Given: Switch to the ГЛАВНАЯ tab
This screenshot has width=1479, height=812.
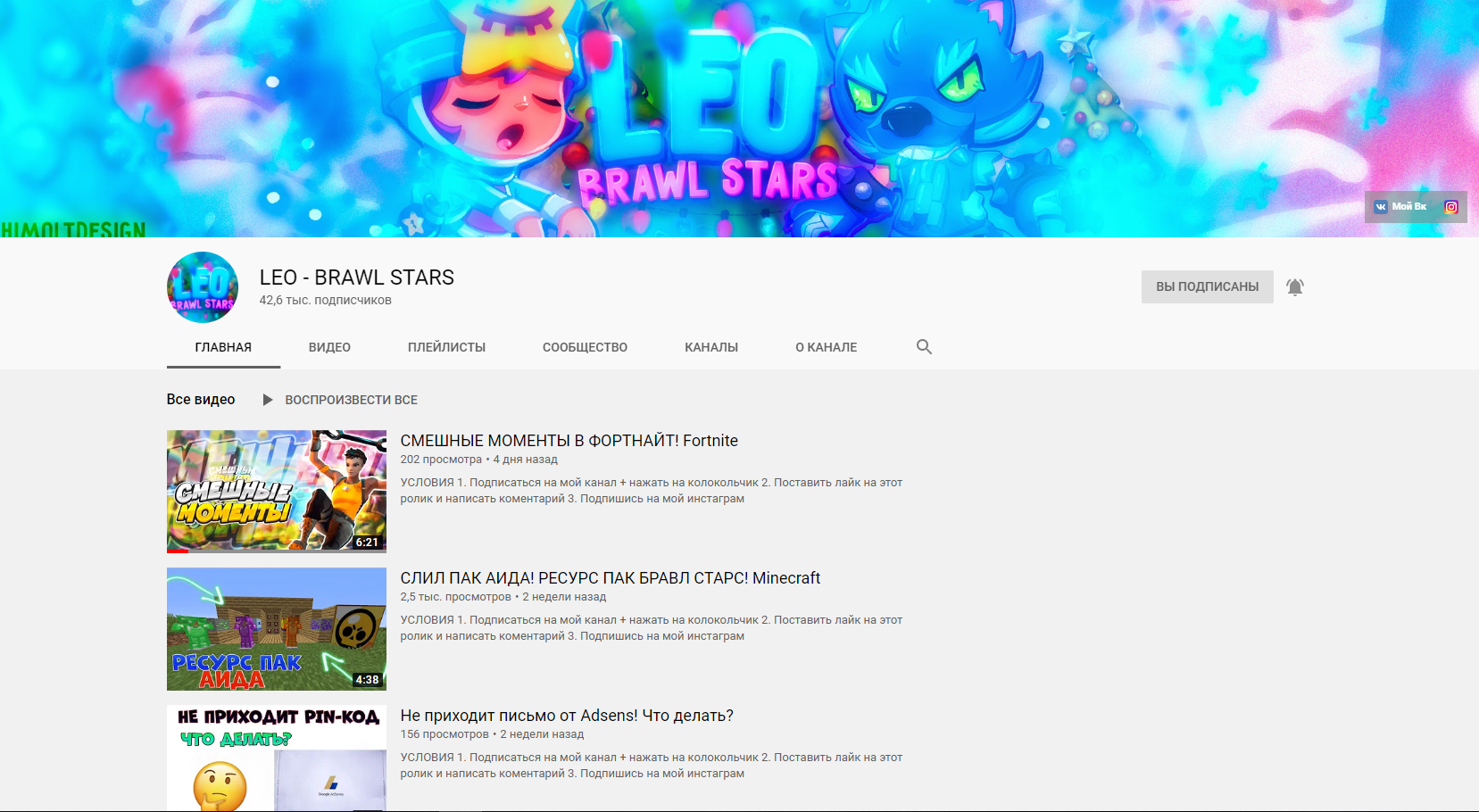Looking at the screenshot, I should tap(223, 347).
